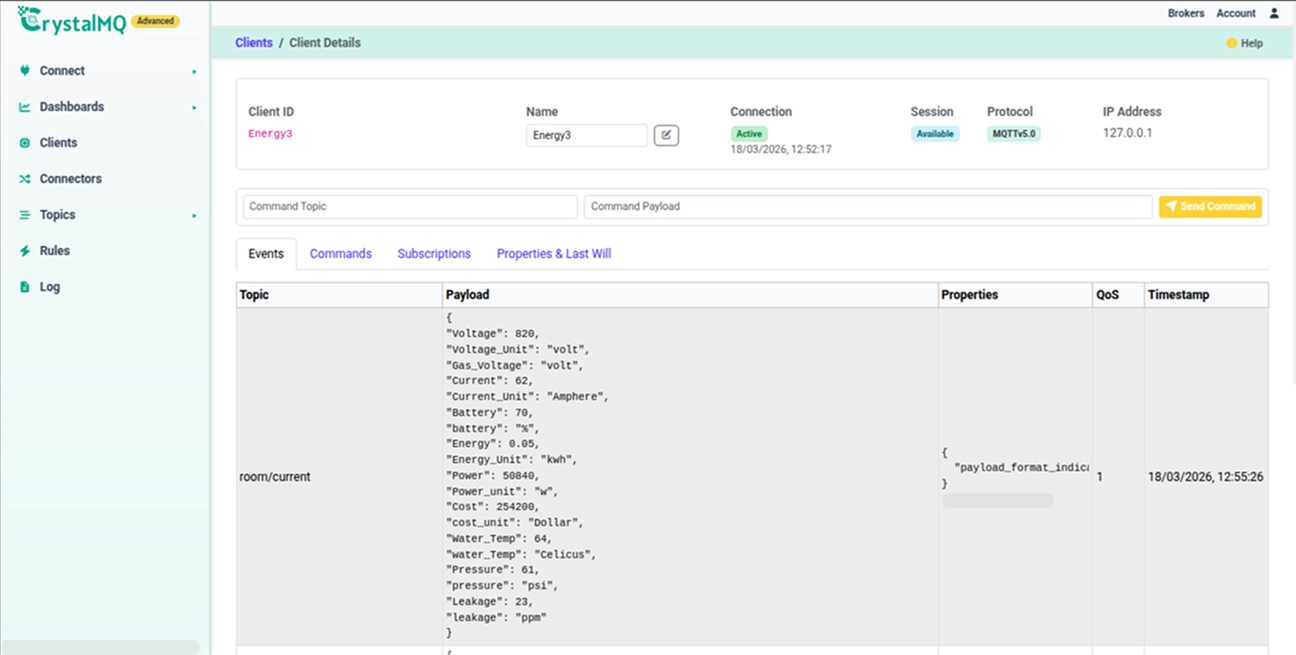Switch to the Subscriptions tab
Image resolution: width=1296 pixels, height=655 pixels.
pyautogui.click(x=434, y=254)
